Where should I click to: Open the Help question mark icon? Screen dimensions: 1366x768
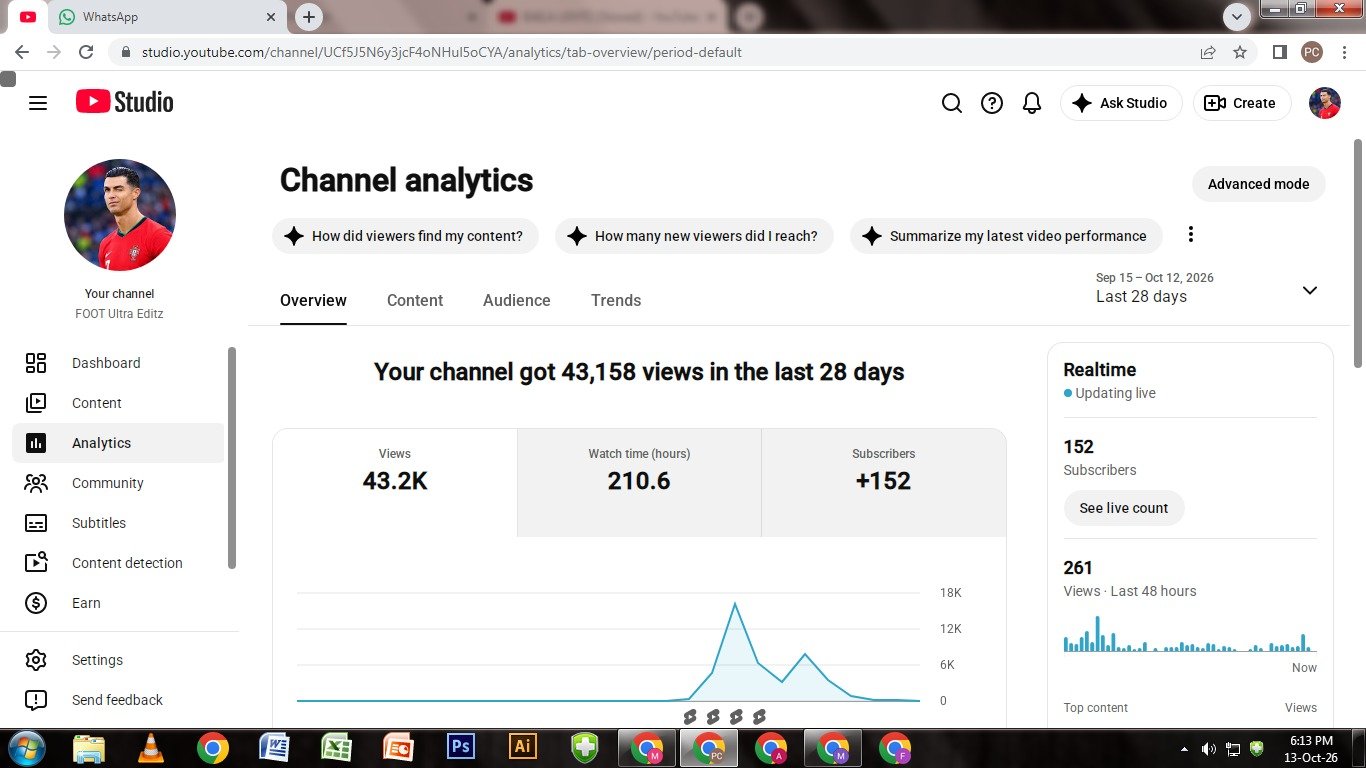(992, 103)
